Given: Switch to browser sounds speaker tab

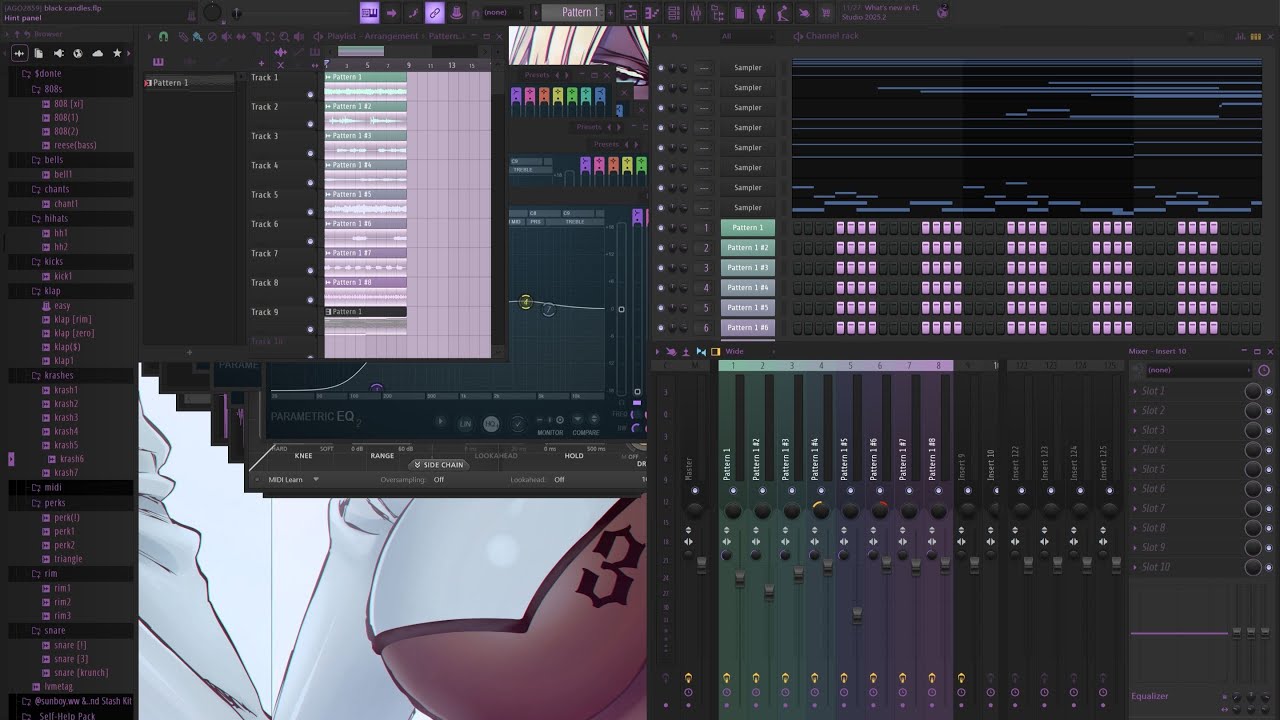Looking at the screenshot, I should tap(58, 53).
